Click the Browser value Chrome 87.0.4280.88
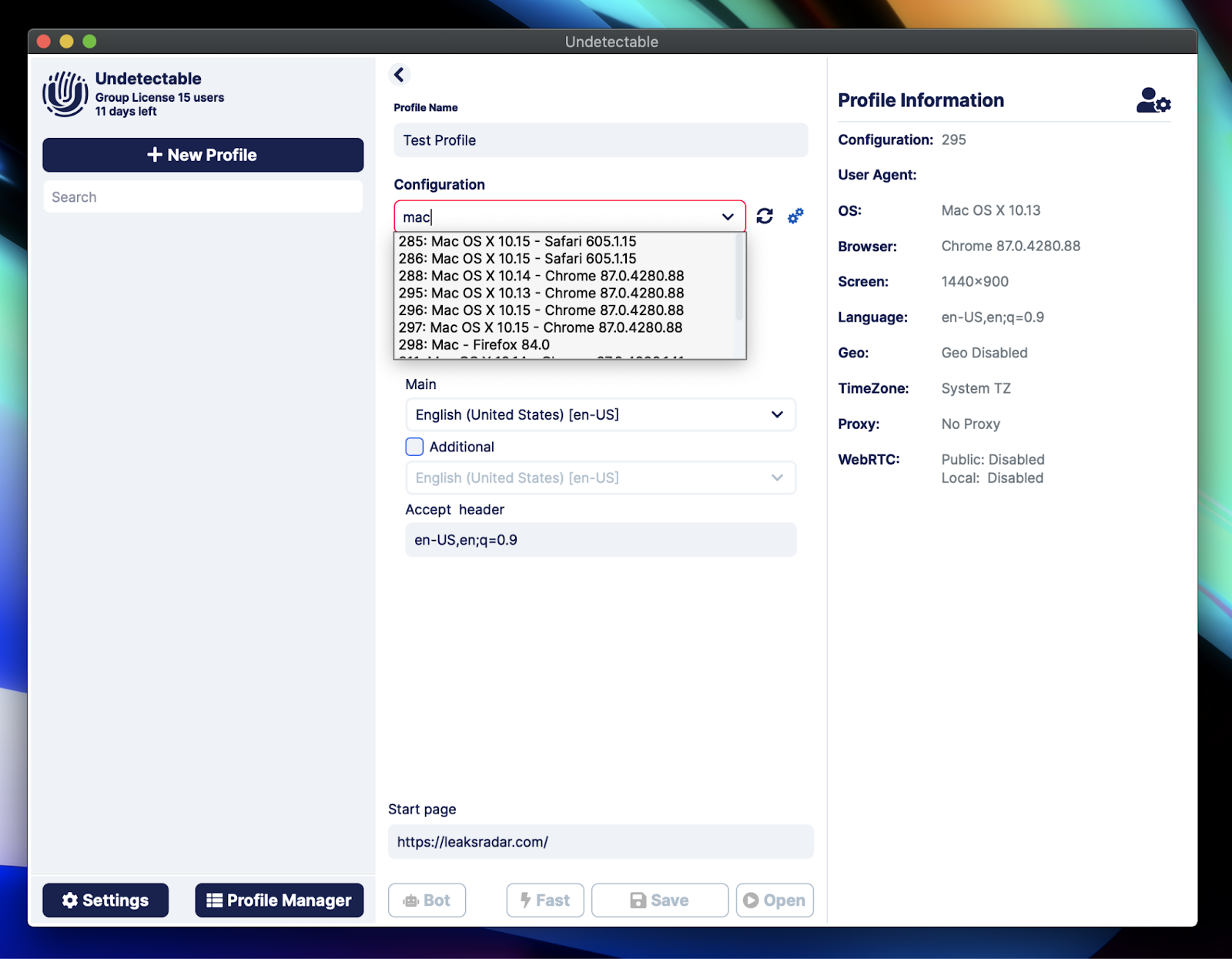This screenshot has height=959, width=1232. click(1010, 246)
